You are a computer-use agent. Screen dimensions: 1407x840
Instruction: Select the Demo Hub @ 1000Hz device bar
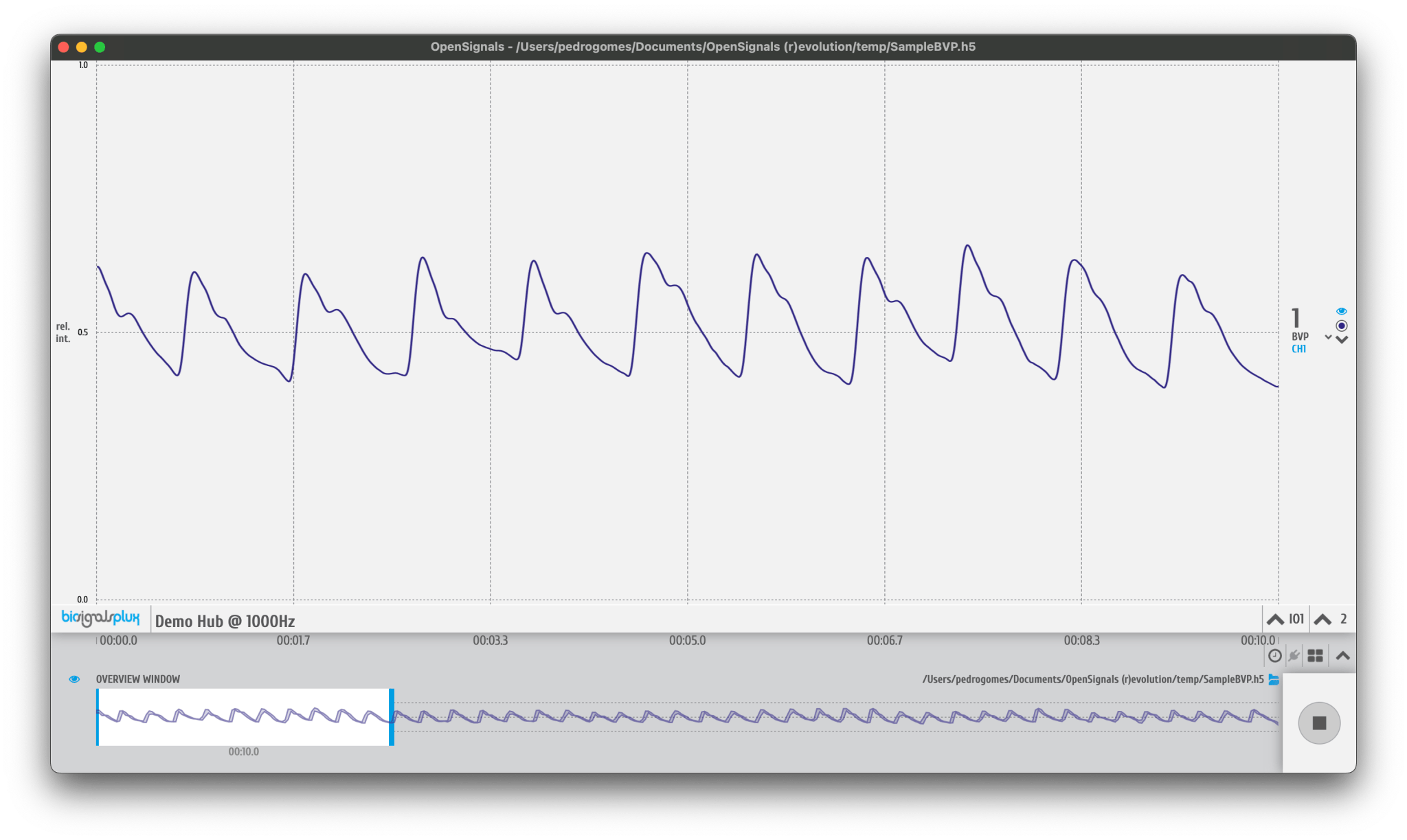224,621
